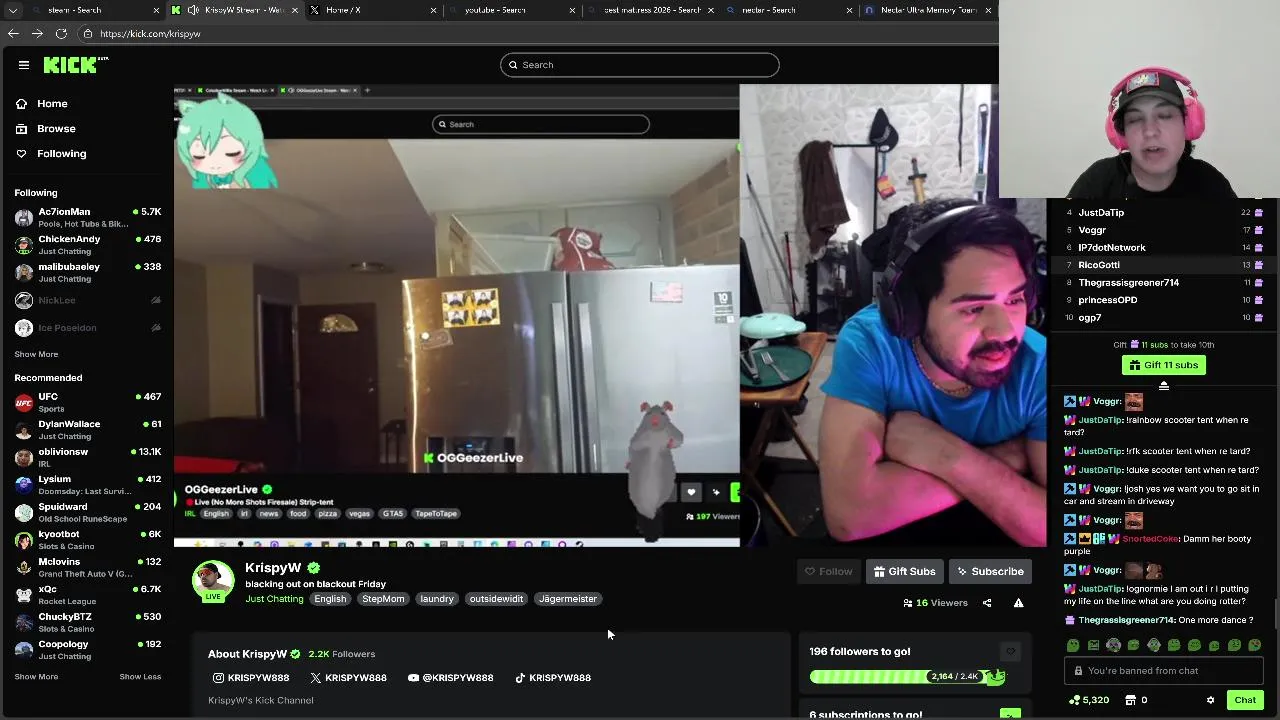Open oblivionsw recommended channel
Viewport: 1280px width, 720px height.
click(87, 457)
